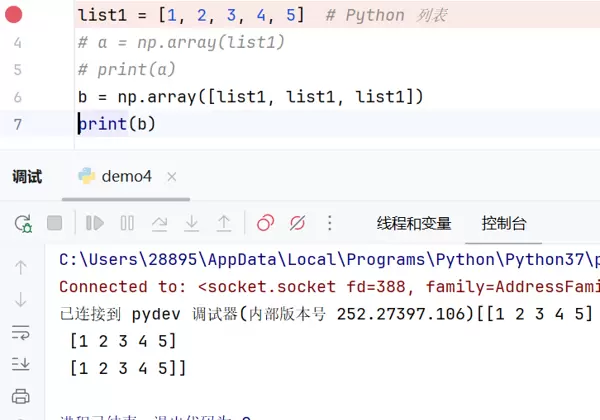The height and width of the screenshot is (420, 600).
Task: Click gutter line number 7
Action: coord(17,124)
